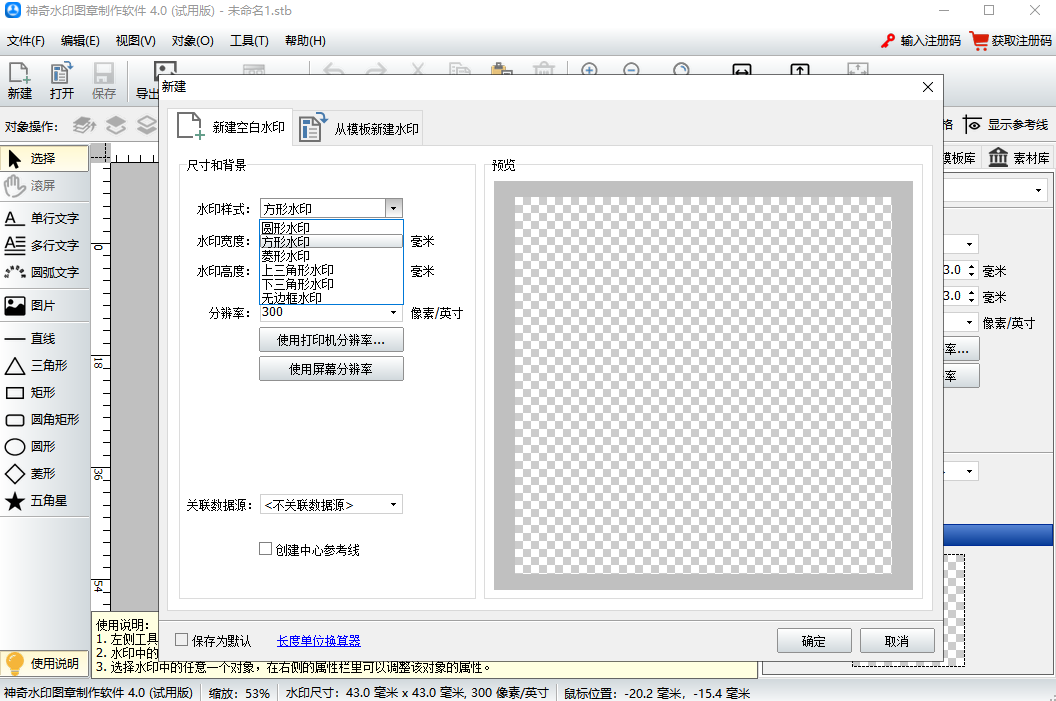The width and height of the screenshot is (1056, 701).
Task: Choose 圆形水印 from the style list
Action: pos(331,228)
